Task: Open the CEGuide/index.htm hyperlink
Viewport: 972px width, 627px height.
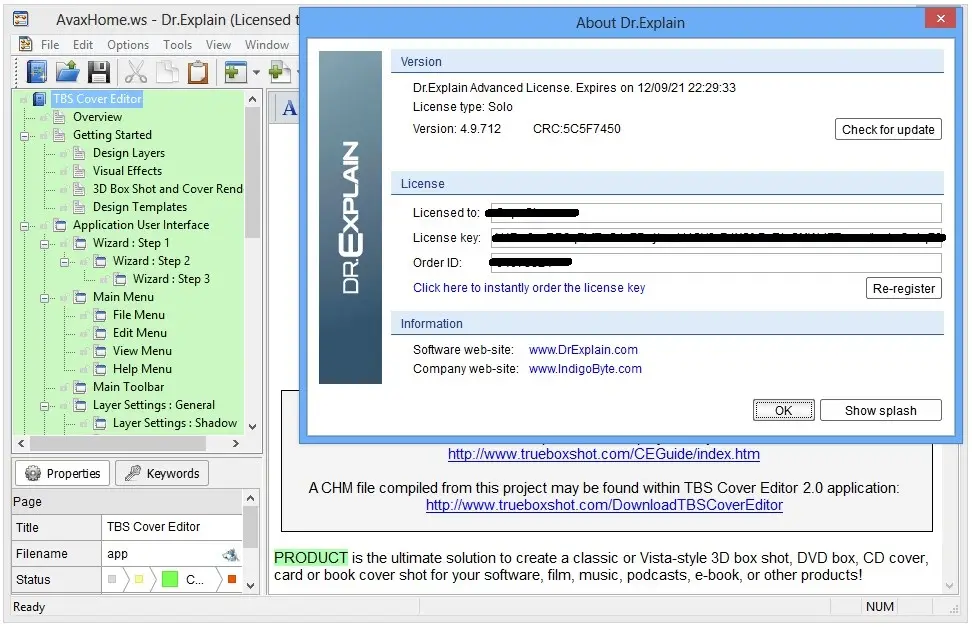Action: click(603, 454)
